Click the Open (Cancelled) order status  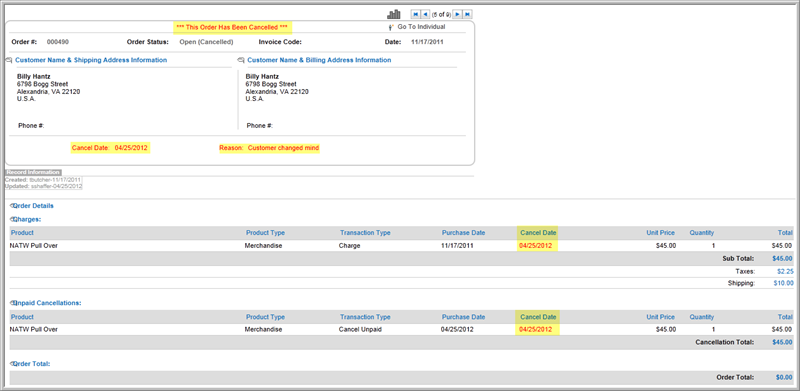click(x=206, y=42)
